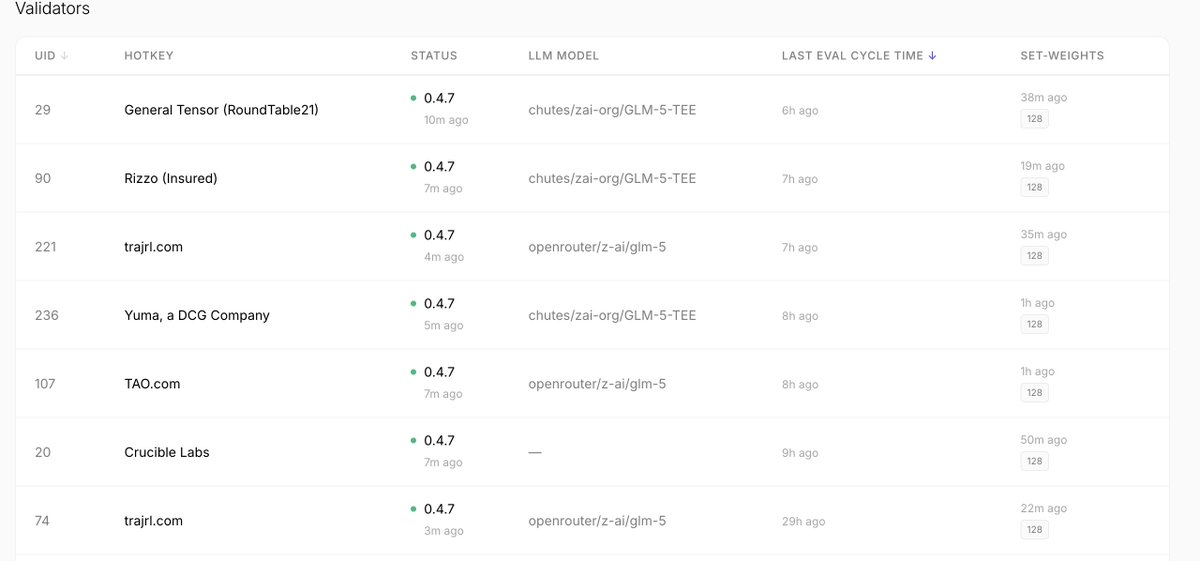This screenshot has height=561, width=1200.
Task: Click the 128 badge in General Tensor row
Action: (x=1034, y=119)
